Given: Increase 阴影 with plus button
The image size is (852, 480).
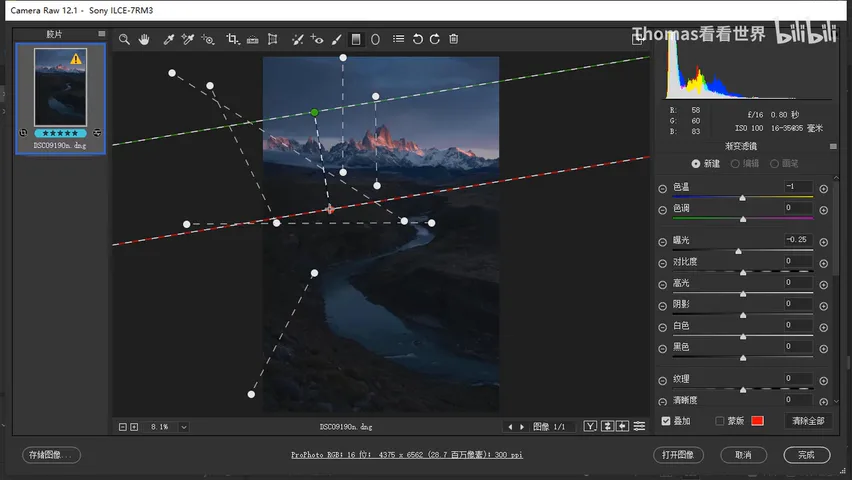Looking at the screenshot, I should 824,306.
